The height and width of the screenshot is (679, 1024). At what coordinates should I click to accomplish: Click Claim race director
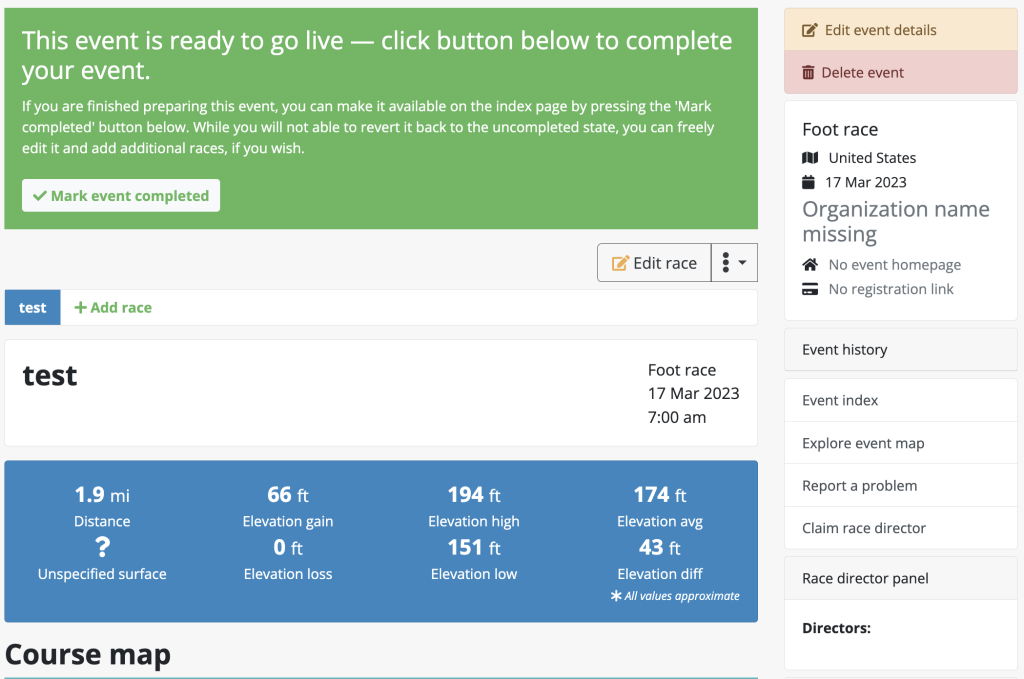tap(901, 528)
